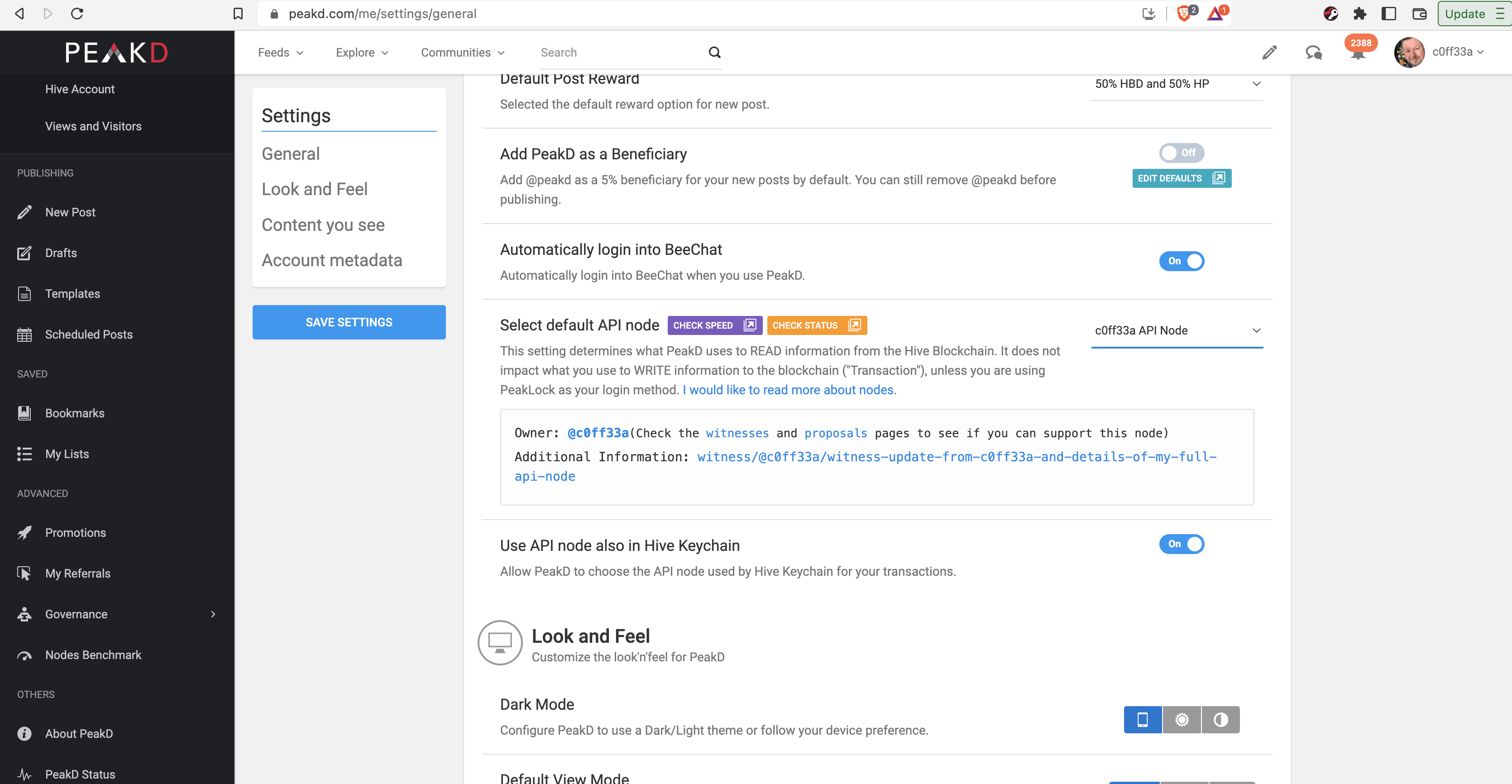The image size is (1512, 784).
Task: Click the PeakD logo
Action: (116, 53)
